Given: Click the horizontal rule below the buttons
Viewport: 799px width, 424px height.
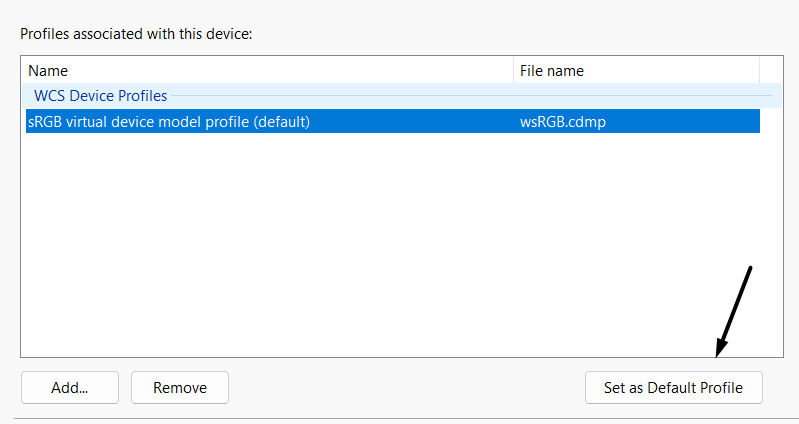Looking at the screenshot, I should tap(400, 418).
